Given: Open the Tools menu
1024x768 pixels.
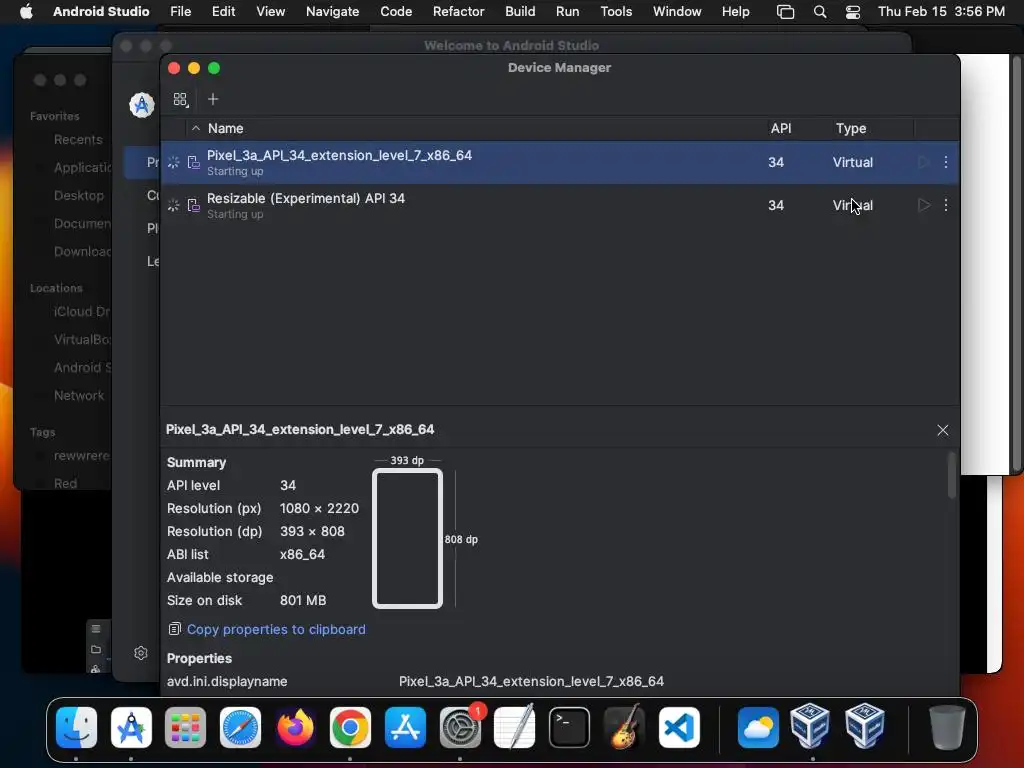Looking at the screenshot, I should point(616,11).
